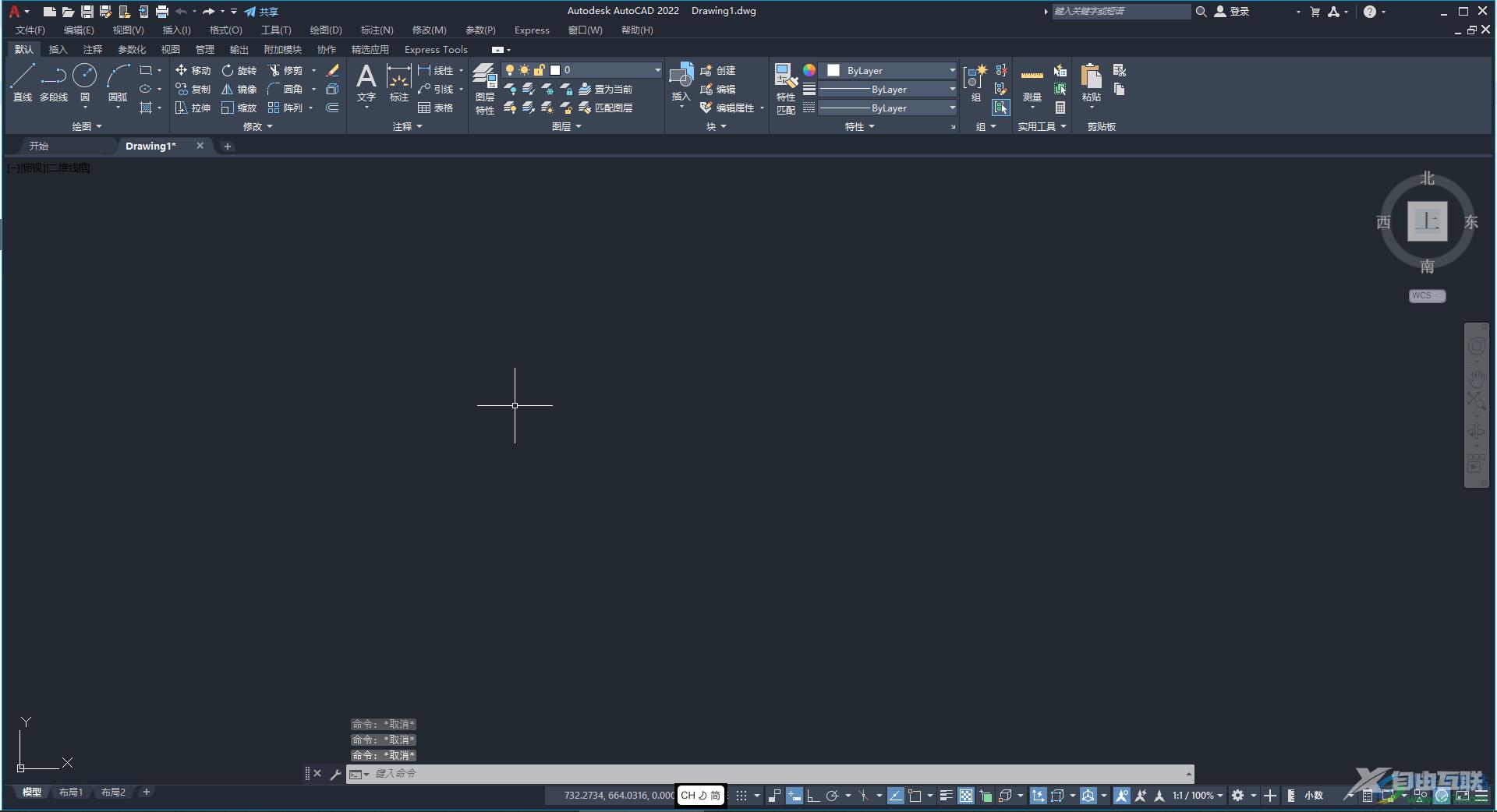This screenshot has width=1497, height=812.
Task: Open the 文字 (Text) tool
Action: point(366,83)
